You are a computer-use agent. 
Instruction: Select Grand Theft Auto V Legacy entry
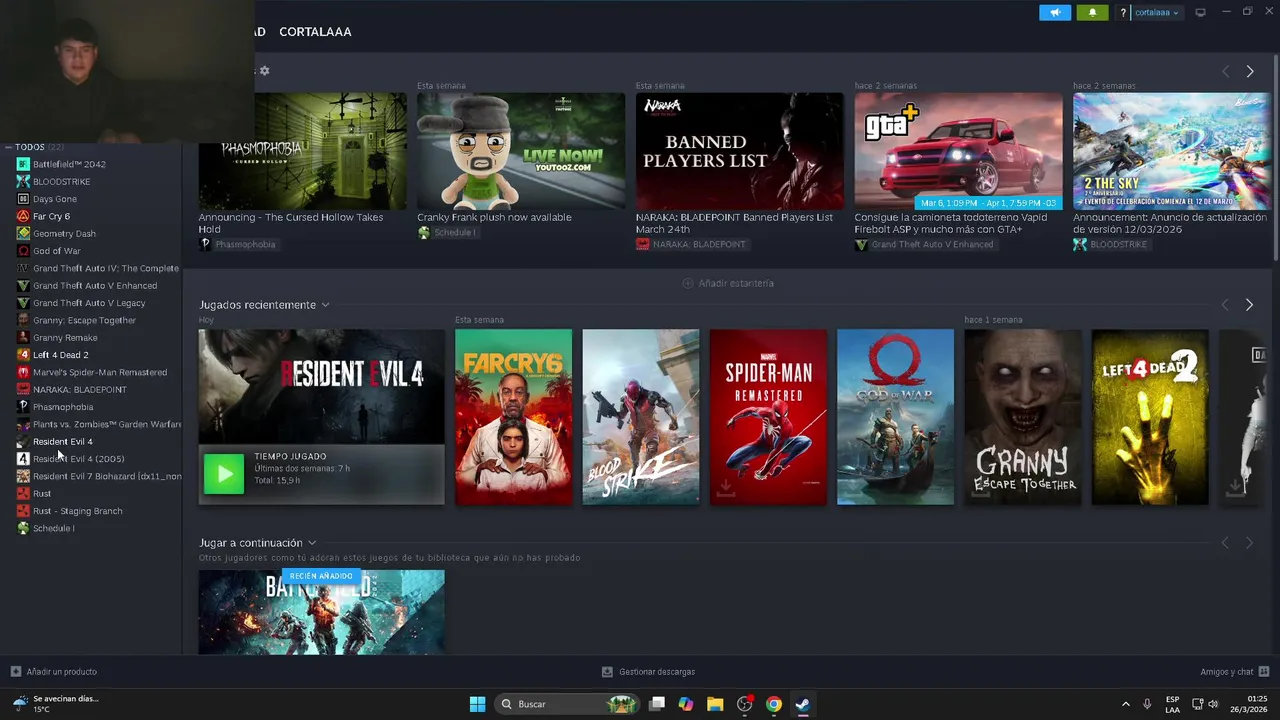click(x=89, y=303)
